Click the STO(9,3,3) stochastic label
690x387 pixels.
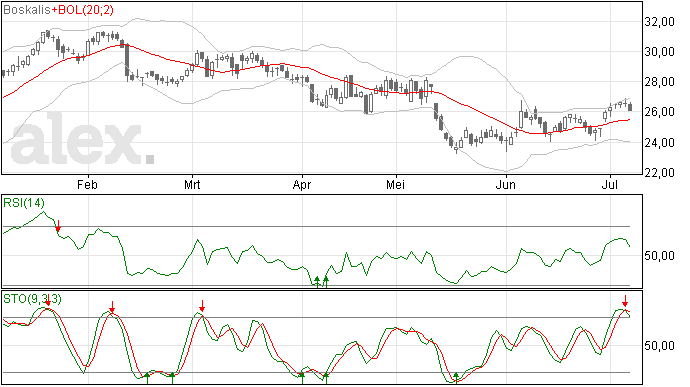(32, 299)
